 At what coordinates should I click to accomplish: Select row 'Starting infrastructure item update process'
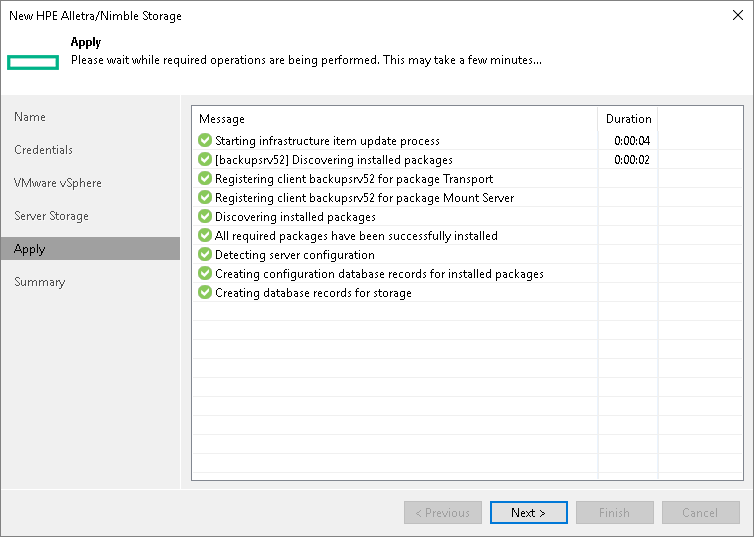(x=467, y=140)
